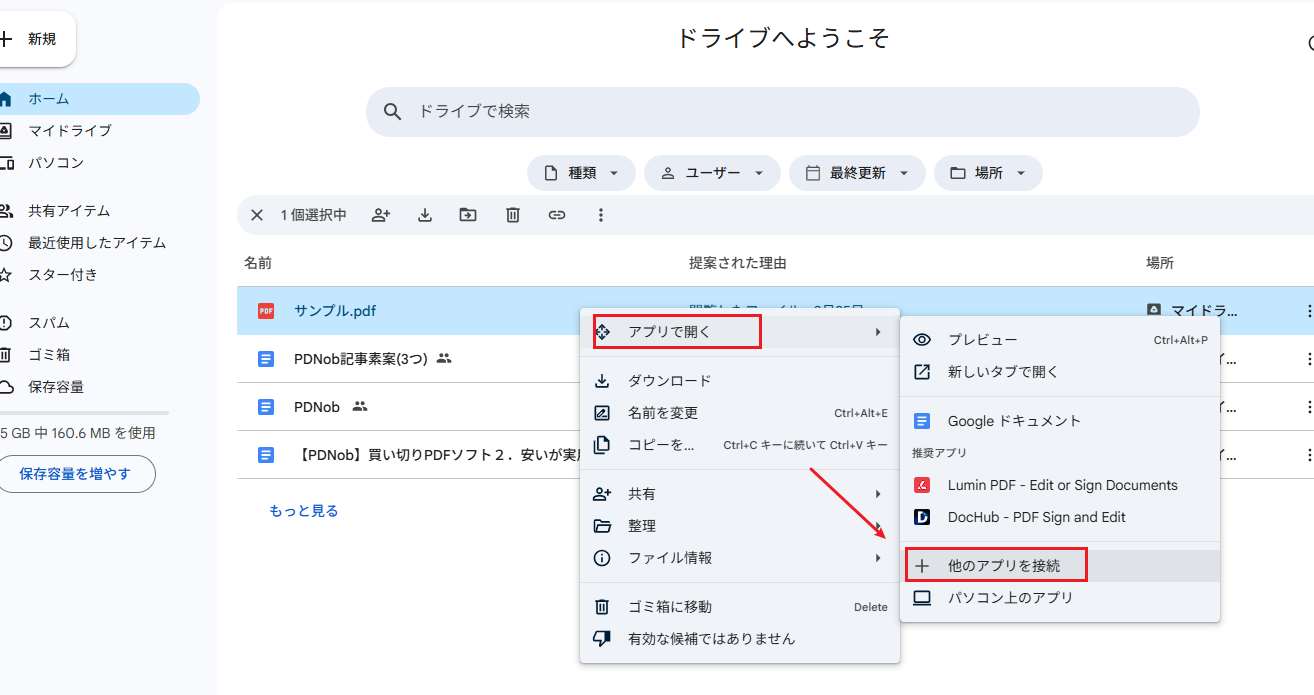Select コピーを... from context menu

coord(740,445)
